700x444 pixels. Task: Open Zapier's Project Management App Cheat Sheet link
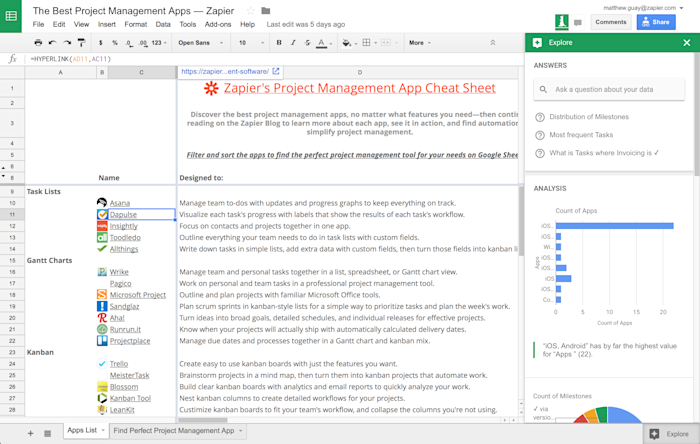point(359,88)
